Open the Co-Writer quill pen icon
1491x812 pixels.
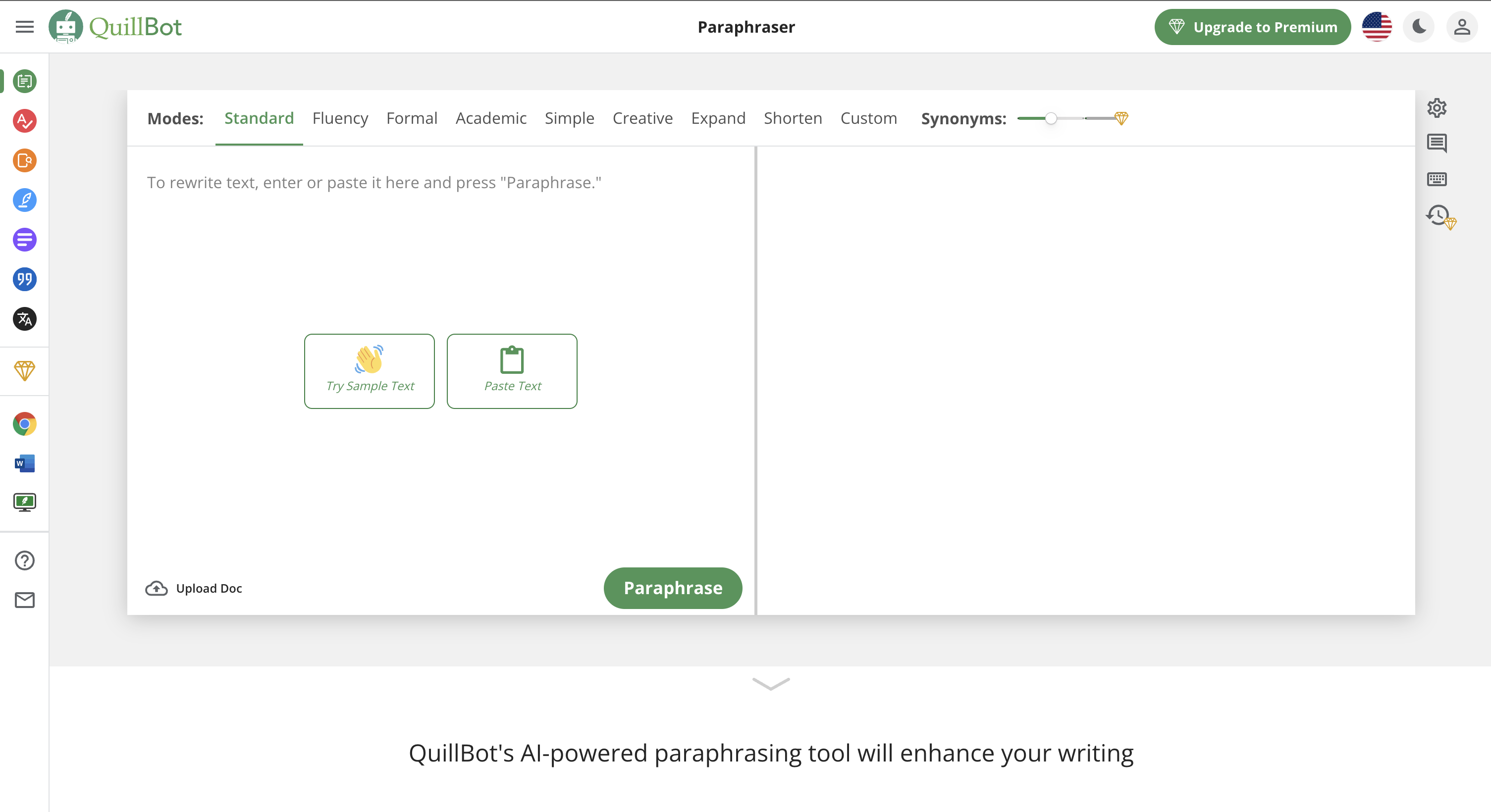pyautogui.click(x=24, y=200)
